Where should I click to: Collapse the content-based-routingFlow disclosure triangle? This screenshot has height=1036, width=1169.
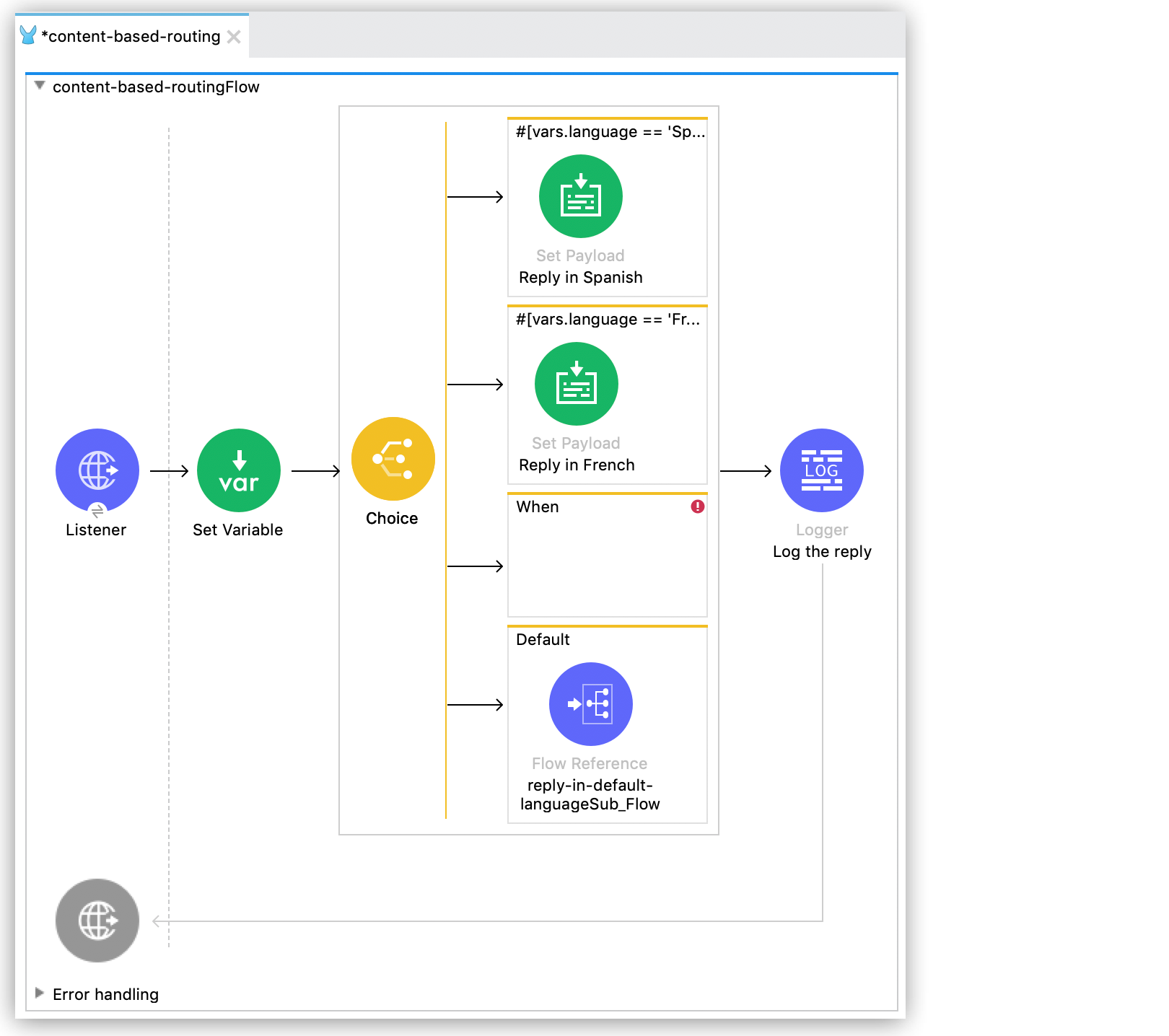(x=39, y=85)
